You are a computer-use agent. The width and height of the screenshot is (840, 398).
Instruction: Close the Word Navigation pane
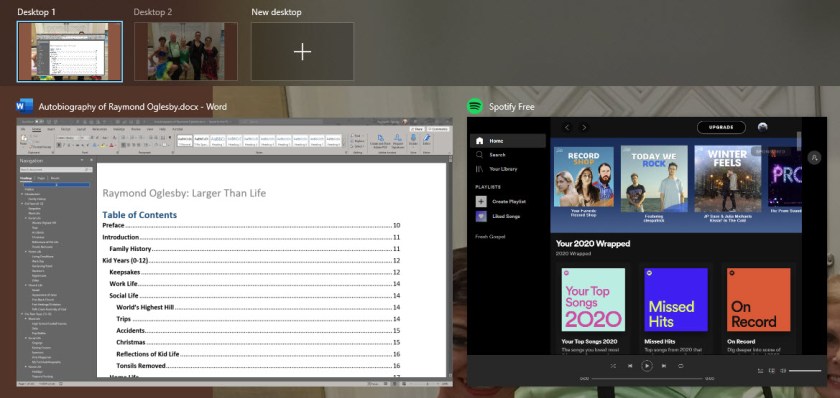click(x=91, y=160)
